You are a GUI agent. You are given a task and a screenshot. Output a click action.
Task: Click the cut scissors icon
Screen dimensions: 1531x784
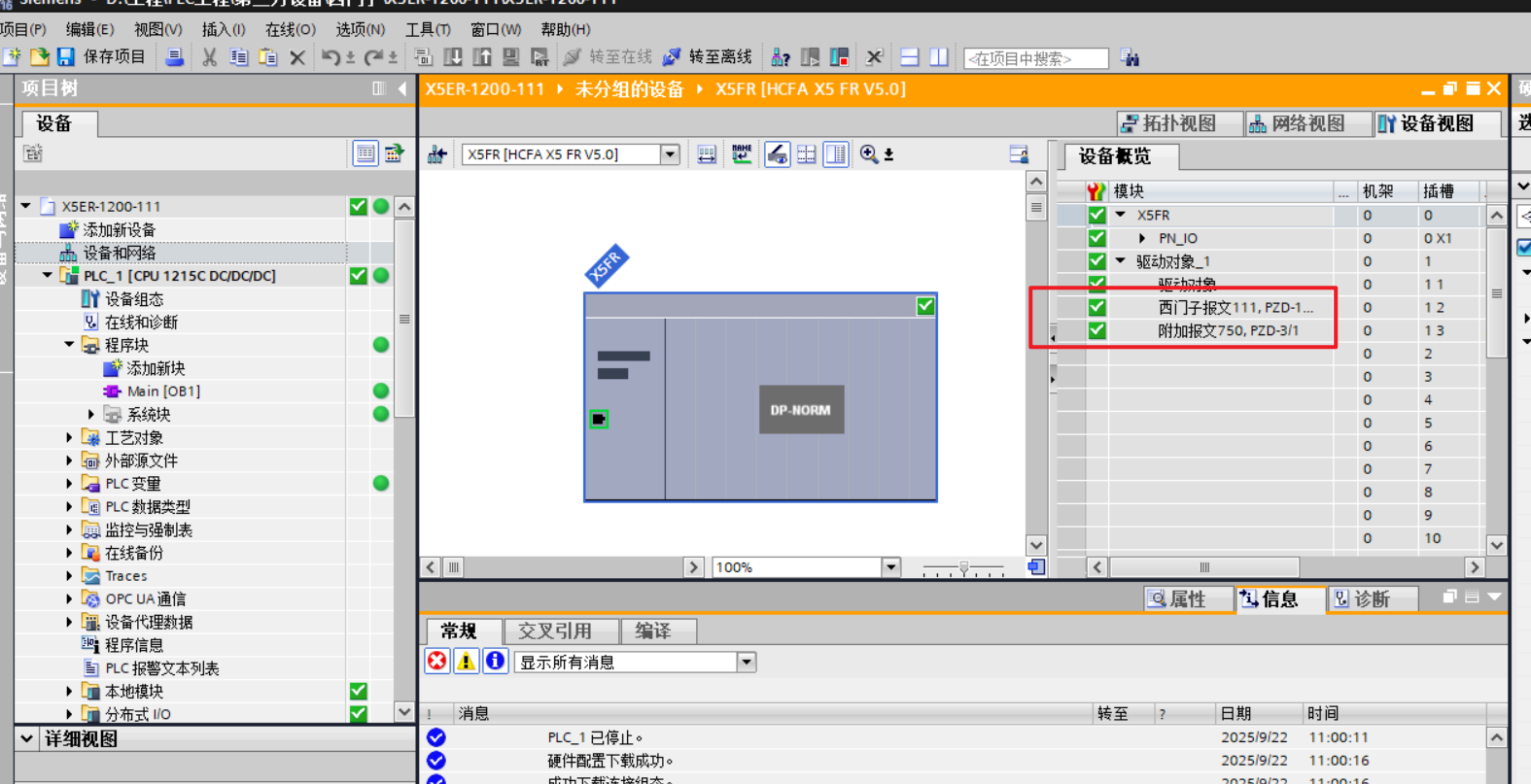point(209,58)
